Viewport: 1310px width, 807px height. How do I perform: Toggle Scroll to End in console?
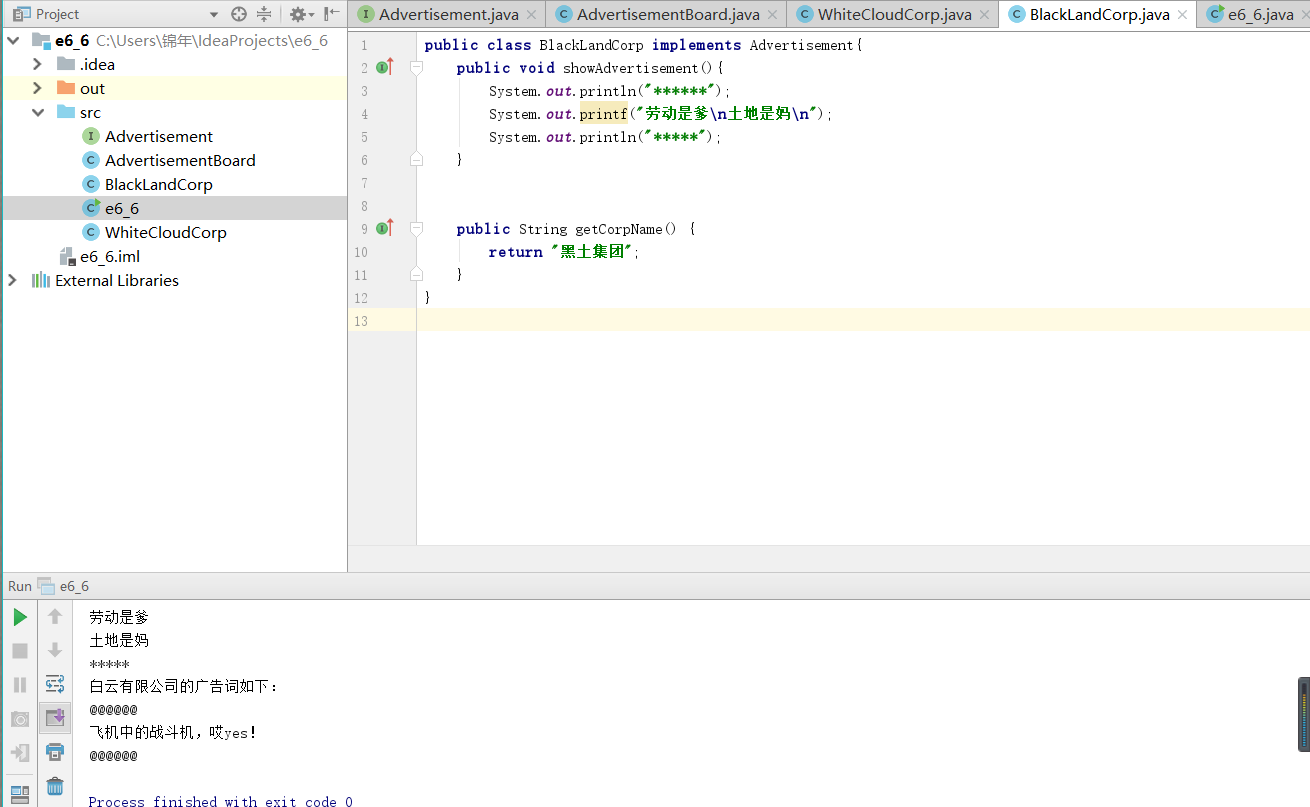[55, 718]
